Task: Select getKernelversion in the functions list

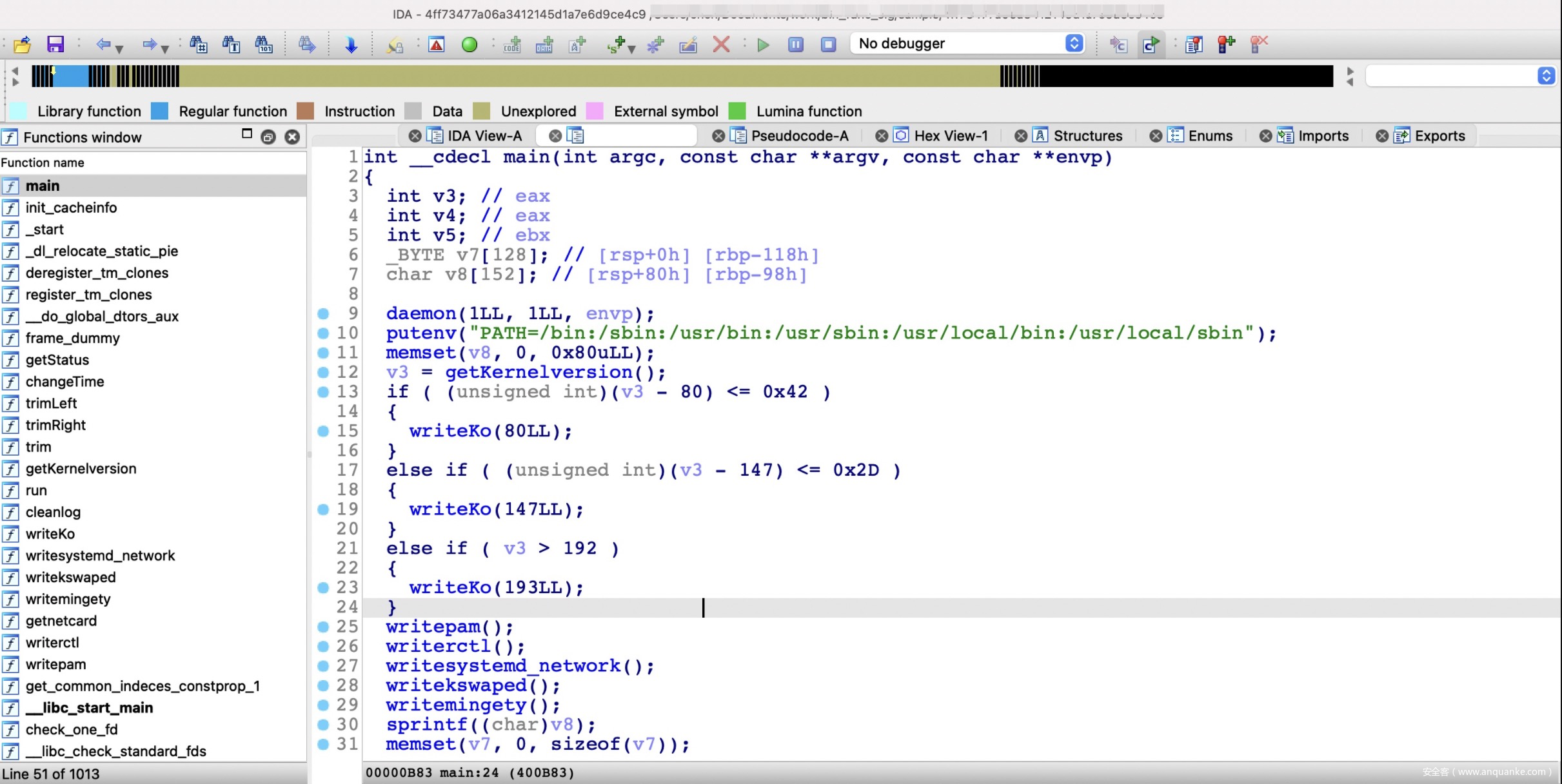Action: click(81, 469)
